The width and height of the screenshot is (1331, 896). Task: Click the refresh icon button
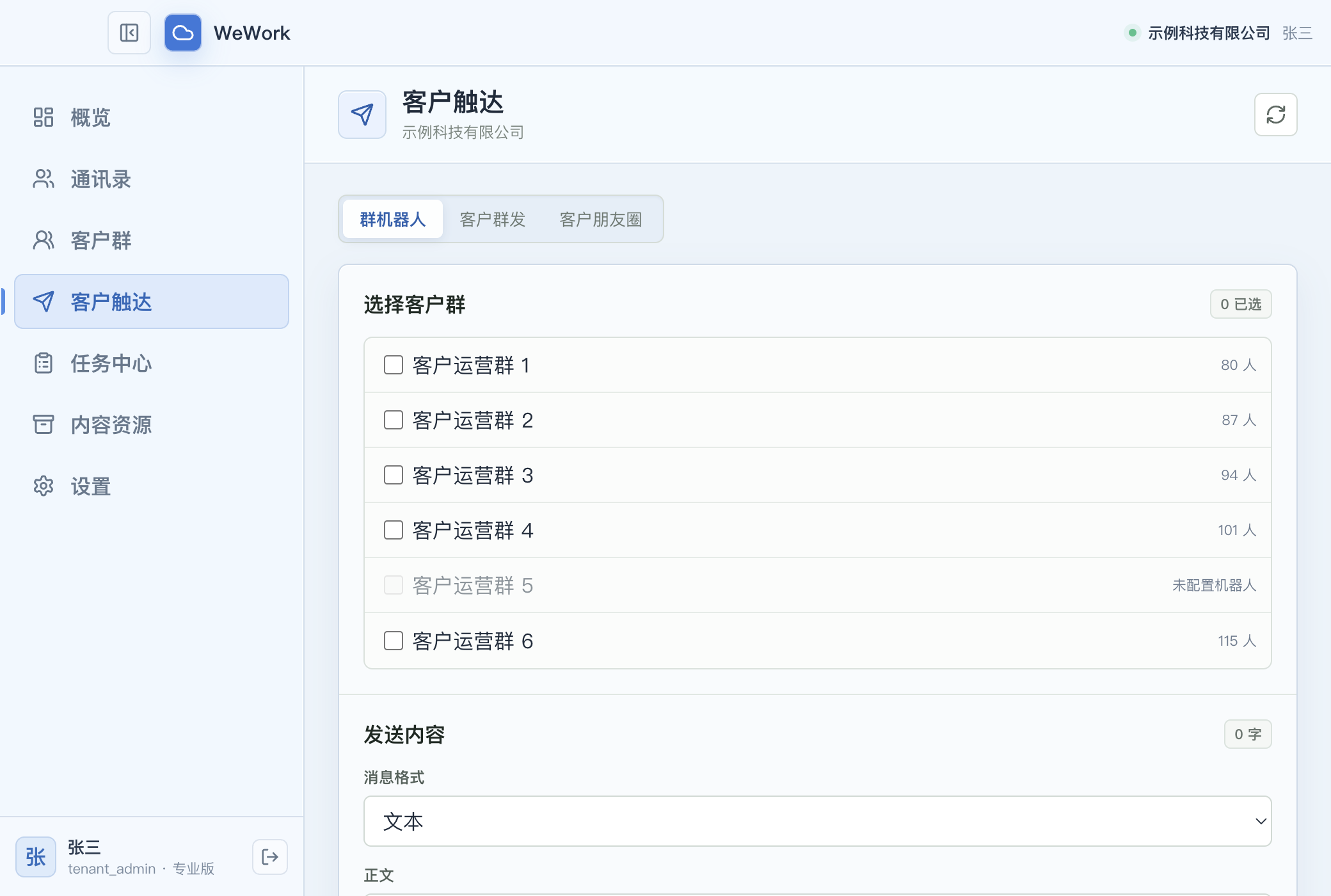[x=1275, y=115]
